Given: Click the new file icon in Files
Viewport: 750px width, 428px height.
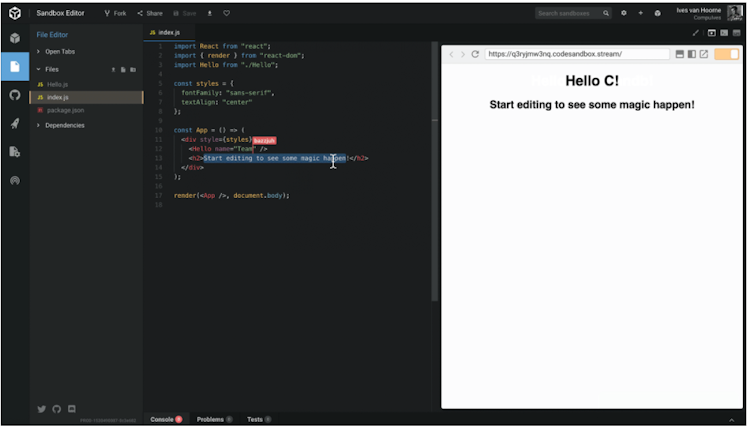Looking at the screenshot, I should [x=123, y=70].
